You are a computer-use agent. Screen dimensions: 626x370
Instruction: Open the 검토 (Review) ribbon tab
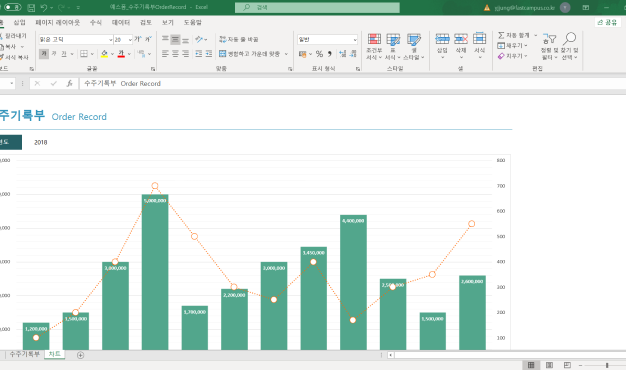point(146,22)
